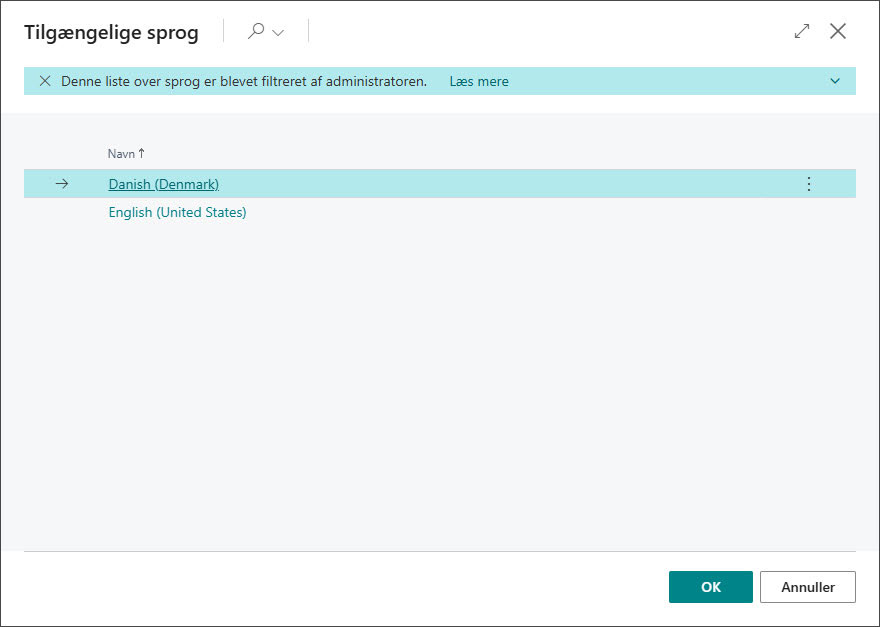Open the search magnifier icon
The width and height of the screenshot is (880, 627).
click(x=256, y=30)
